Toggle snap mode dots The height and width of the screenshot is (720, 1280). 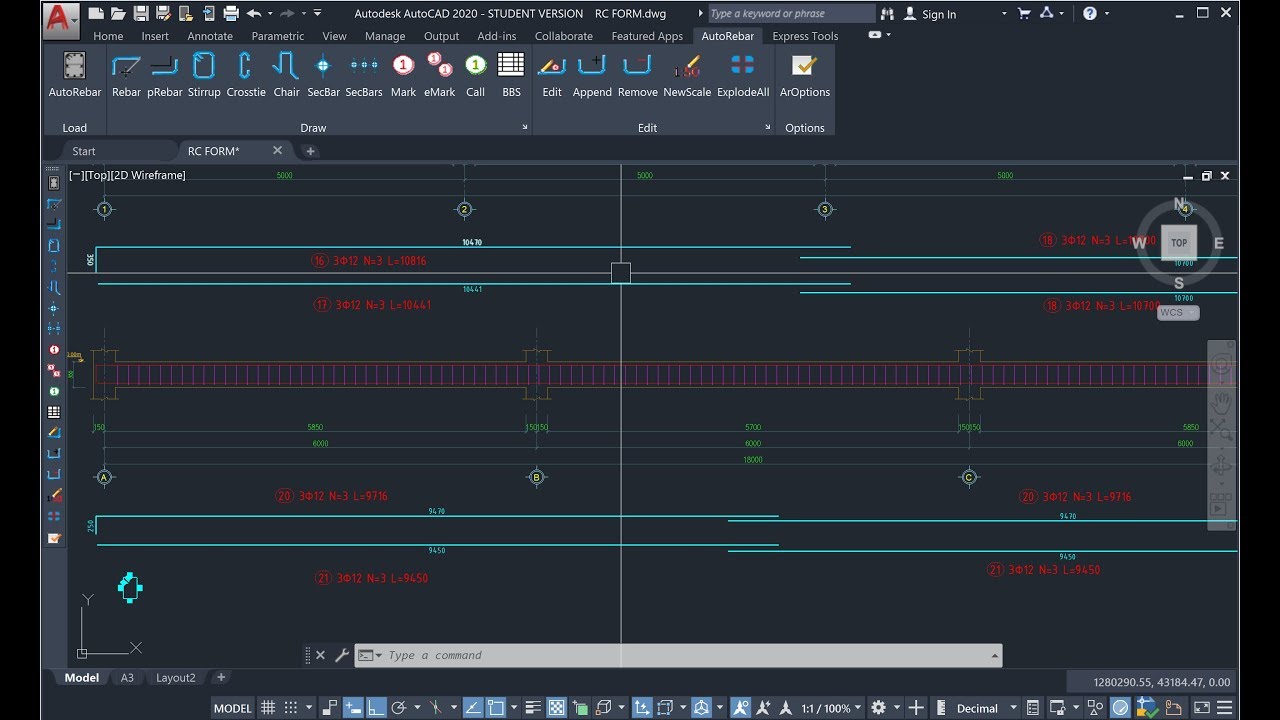[x=291, y=708]
